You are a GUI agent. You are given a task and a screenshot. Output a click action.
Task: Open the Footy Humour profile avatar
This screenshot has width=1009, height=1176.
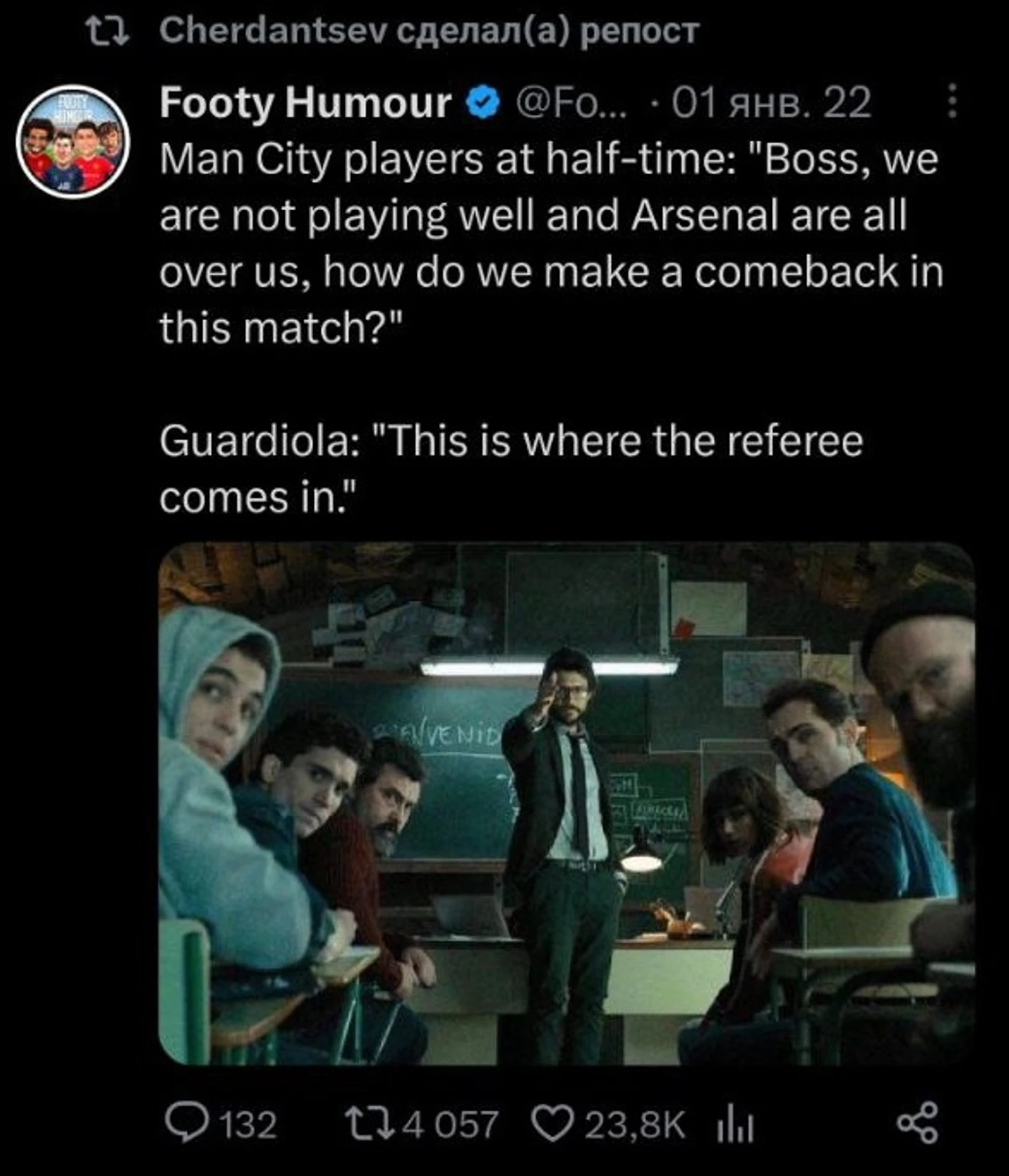[73, 142]
